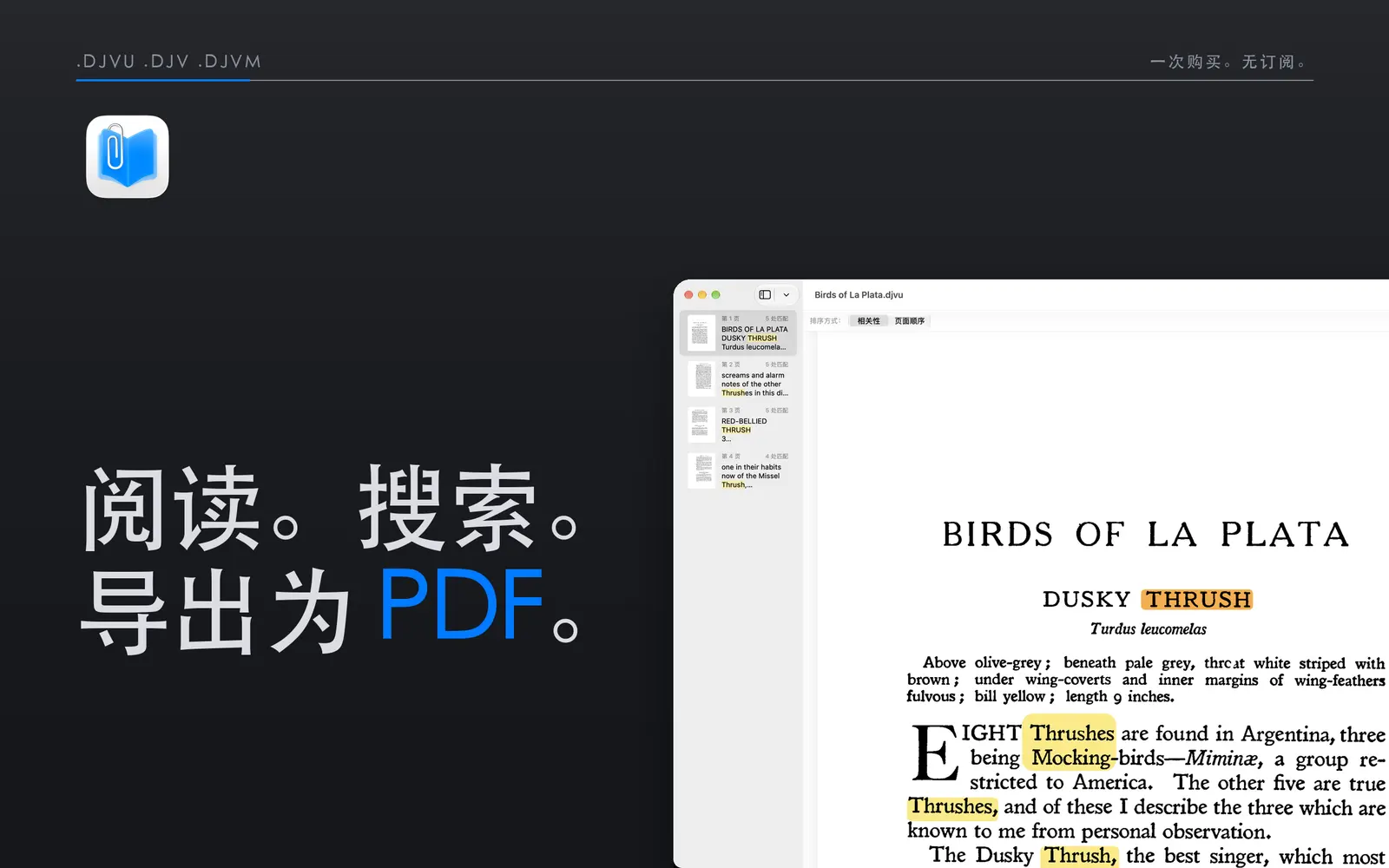This screenshot has width=1389, height=868.
Task: Open the 第 4 页 Missel Thrush result
Action: (737, 471)
